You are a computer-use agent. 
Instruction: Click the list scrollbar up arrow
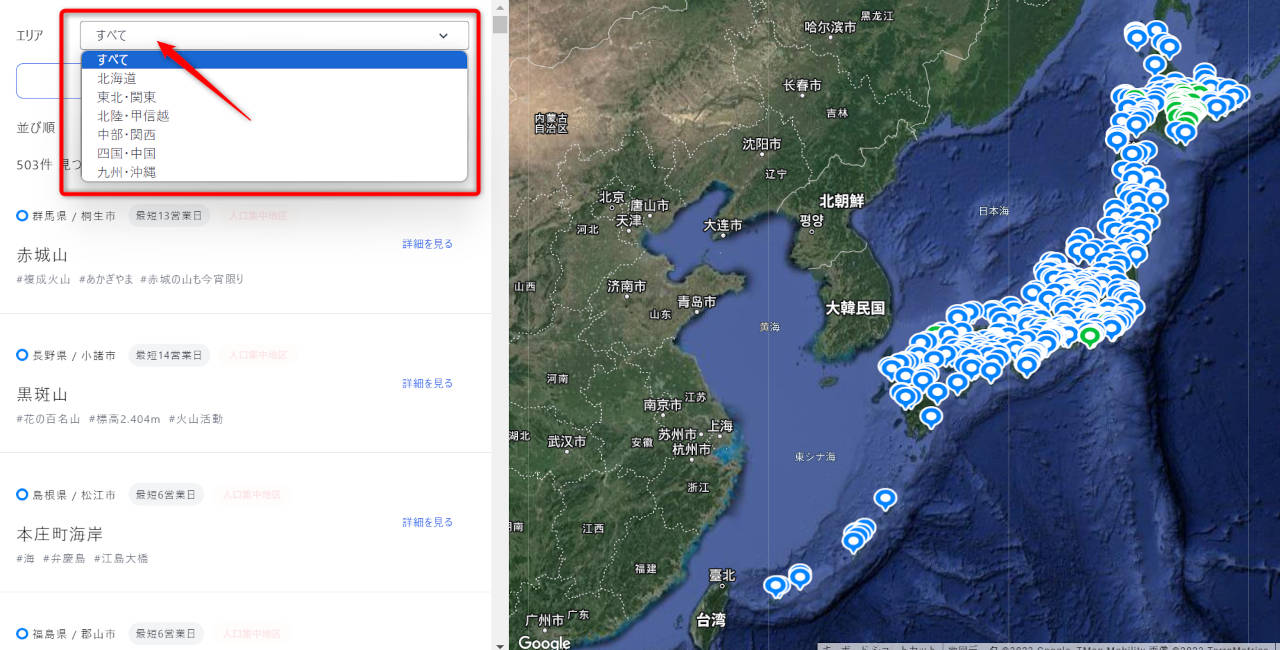point(500,7)
